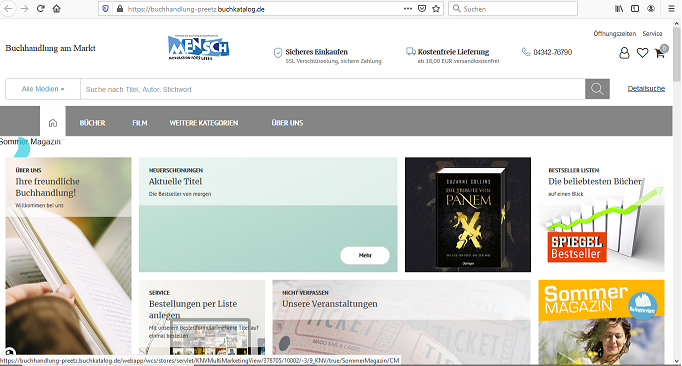682x366 pixels.
Task: Open the user account icon
Action: 624,53
